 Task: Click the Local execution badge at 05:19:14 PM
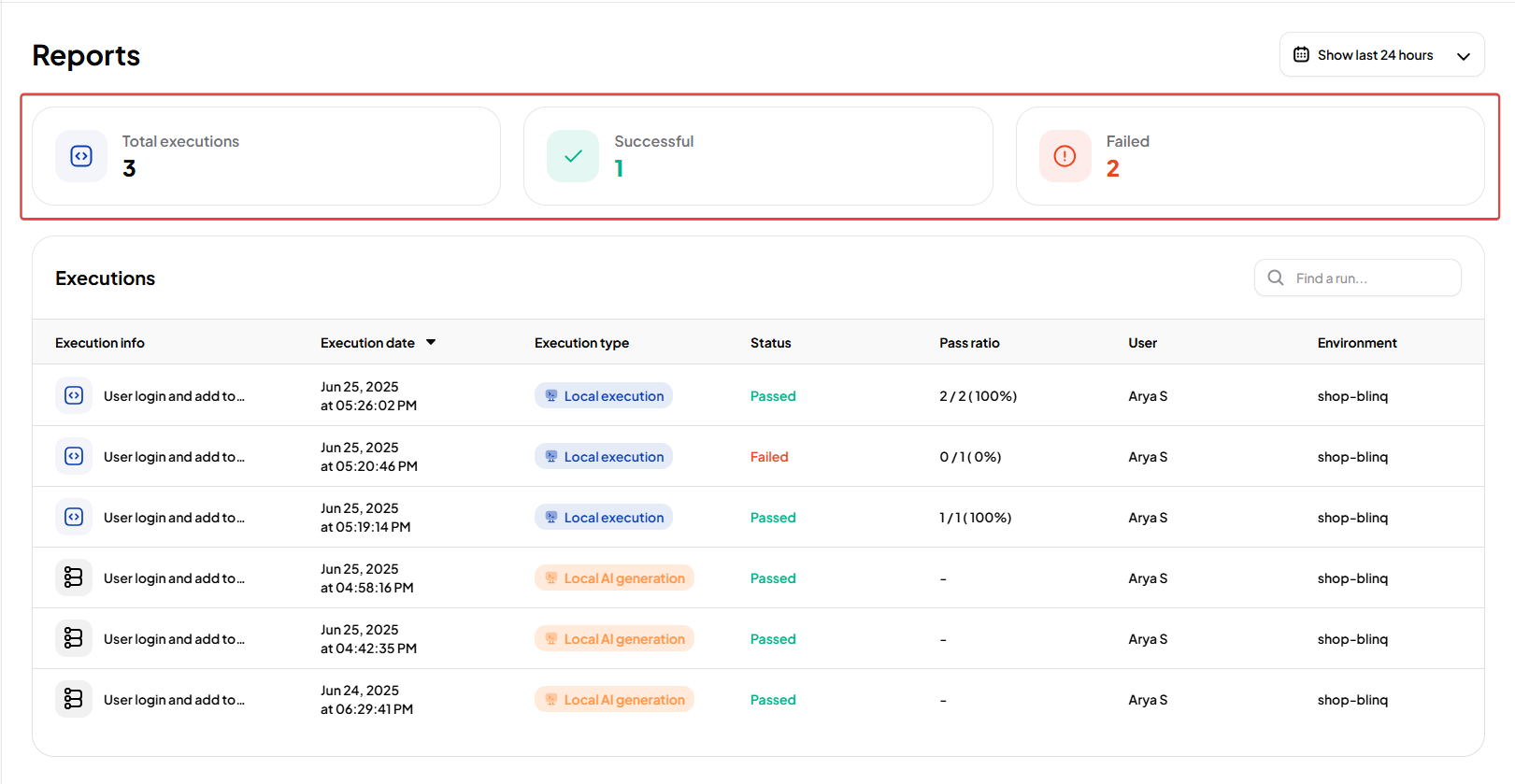point(604,517)
